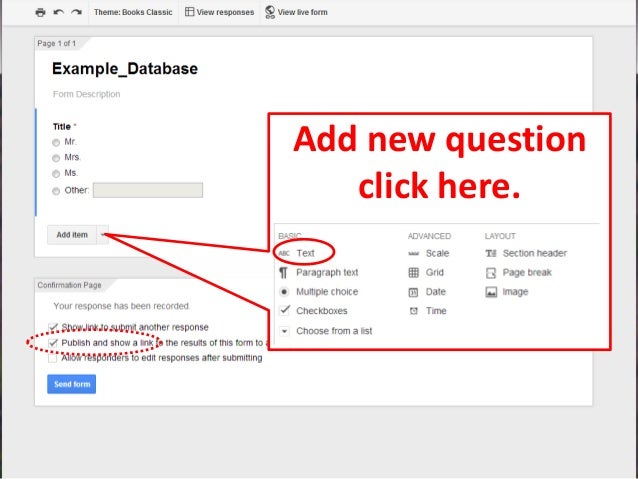Select the Scale item type icon
This screenshot has width=638, height=479.
point(413,254)
